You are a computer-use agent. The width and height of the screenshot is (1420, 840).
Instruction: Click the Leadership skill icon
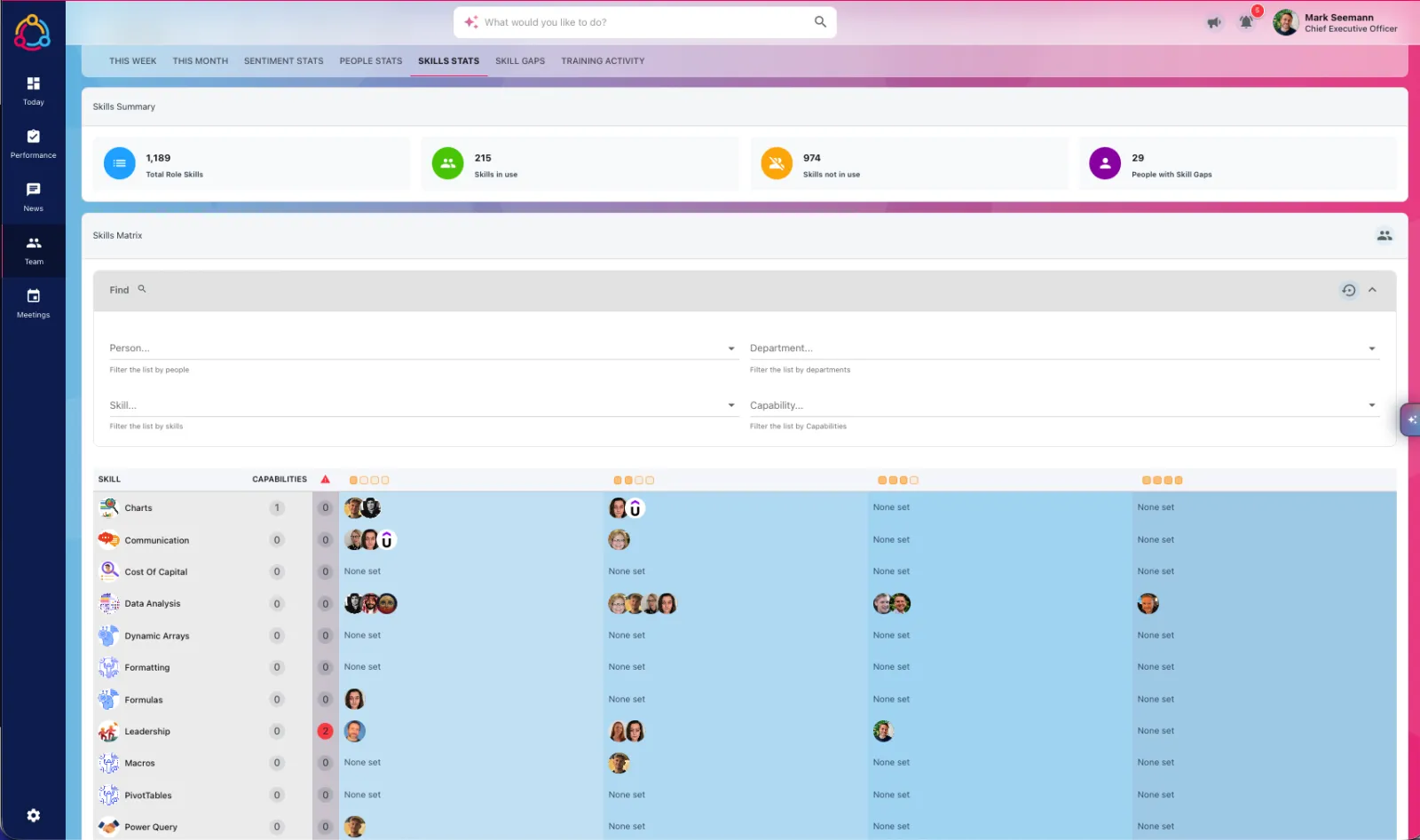(108, 731)
